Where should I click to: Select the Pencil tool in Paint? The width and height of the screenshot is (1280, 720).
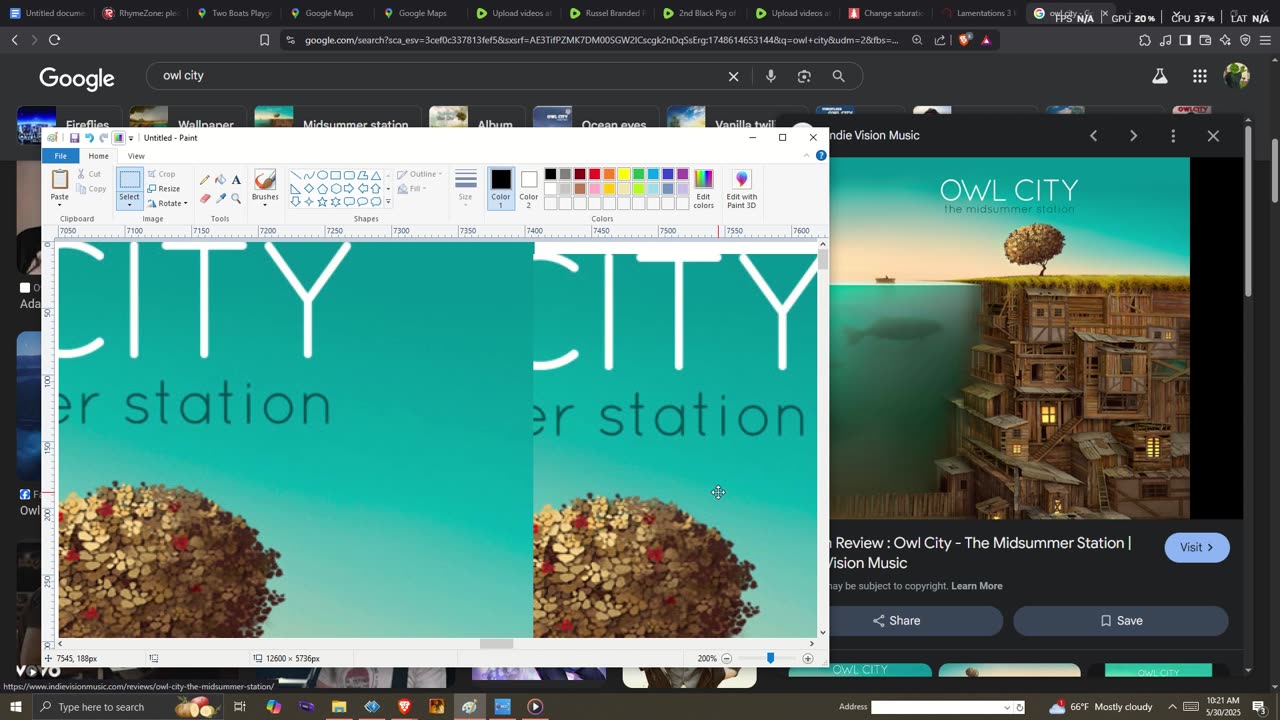(205, 180)
